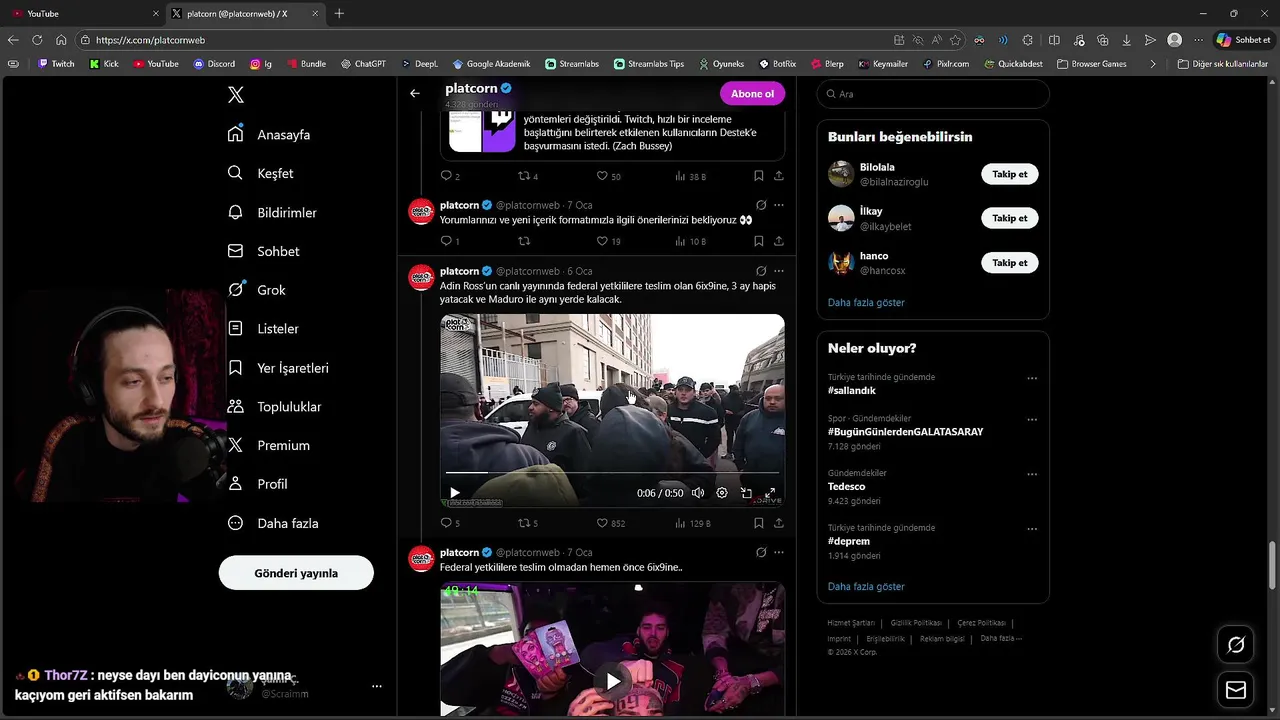
Task: Repost the 6ix9ine 3 ay hapis post
Action: tap(527, 523)
